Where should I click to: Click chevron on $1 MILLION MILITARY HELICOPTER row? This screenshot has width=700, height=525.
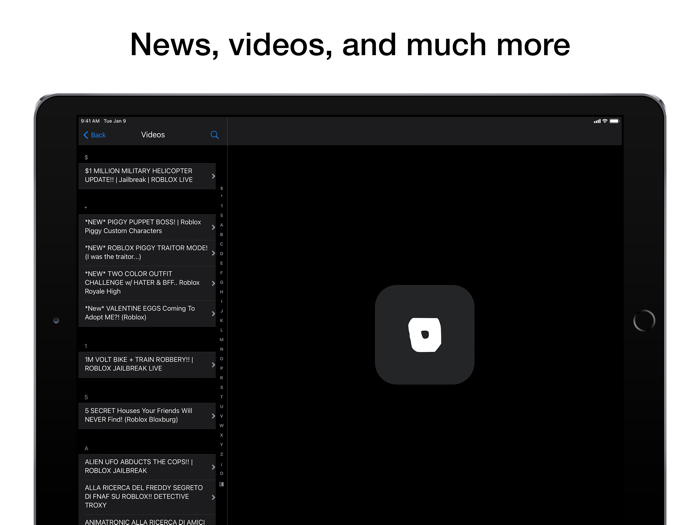click(x=213, y=176)
